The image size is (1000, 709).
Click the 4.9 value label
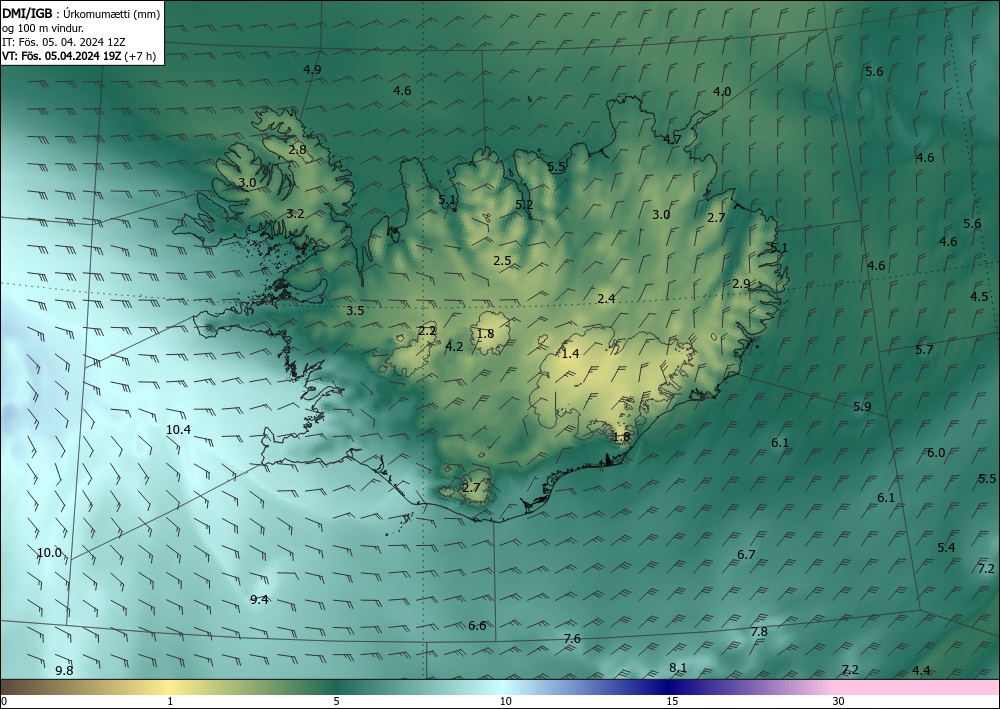[312, 70]
